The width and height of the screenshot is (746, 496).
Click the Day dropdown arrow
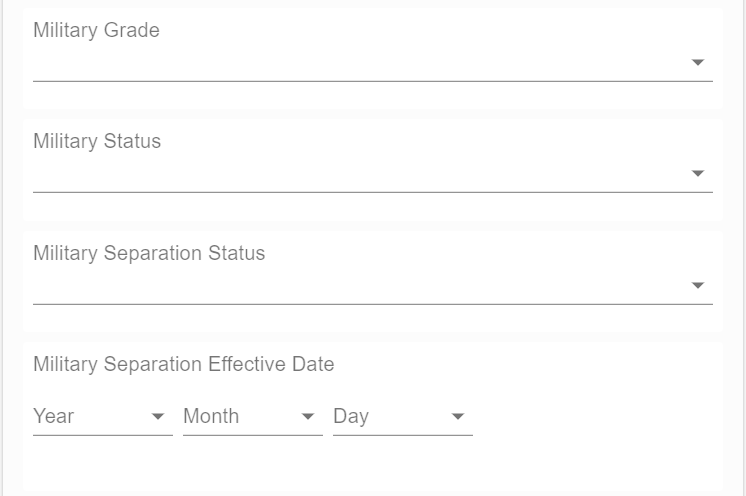tap(458, 417)
